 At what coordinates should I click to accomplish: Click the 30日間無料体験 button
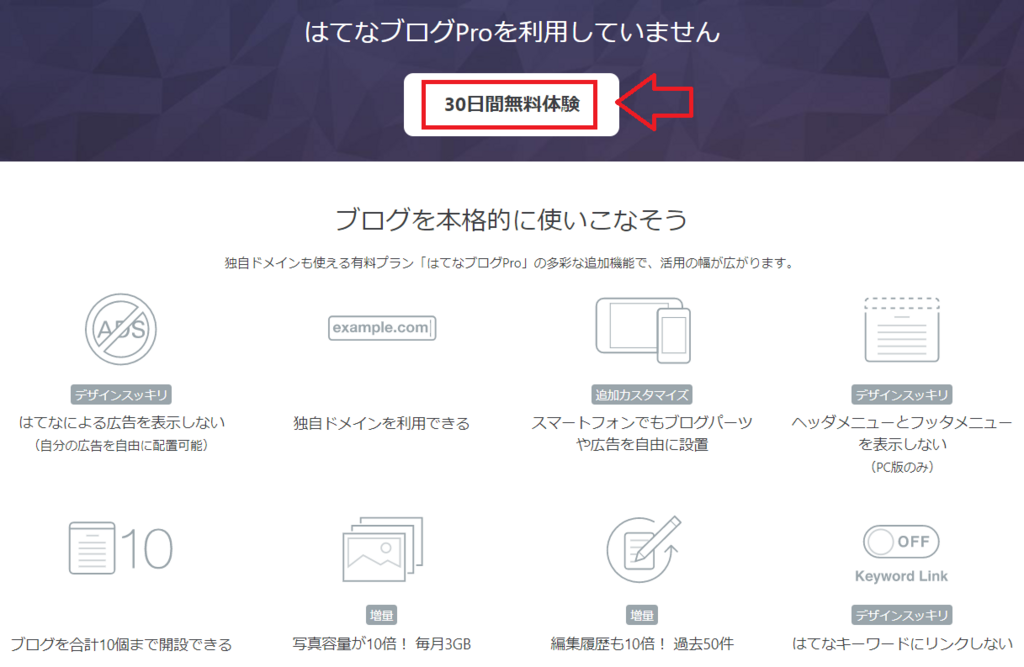tap(511, 105)
